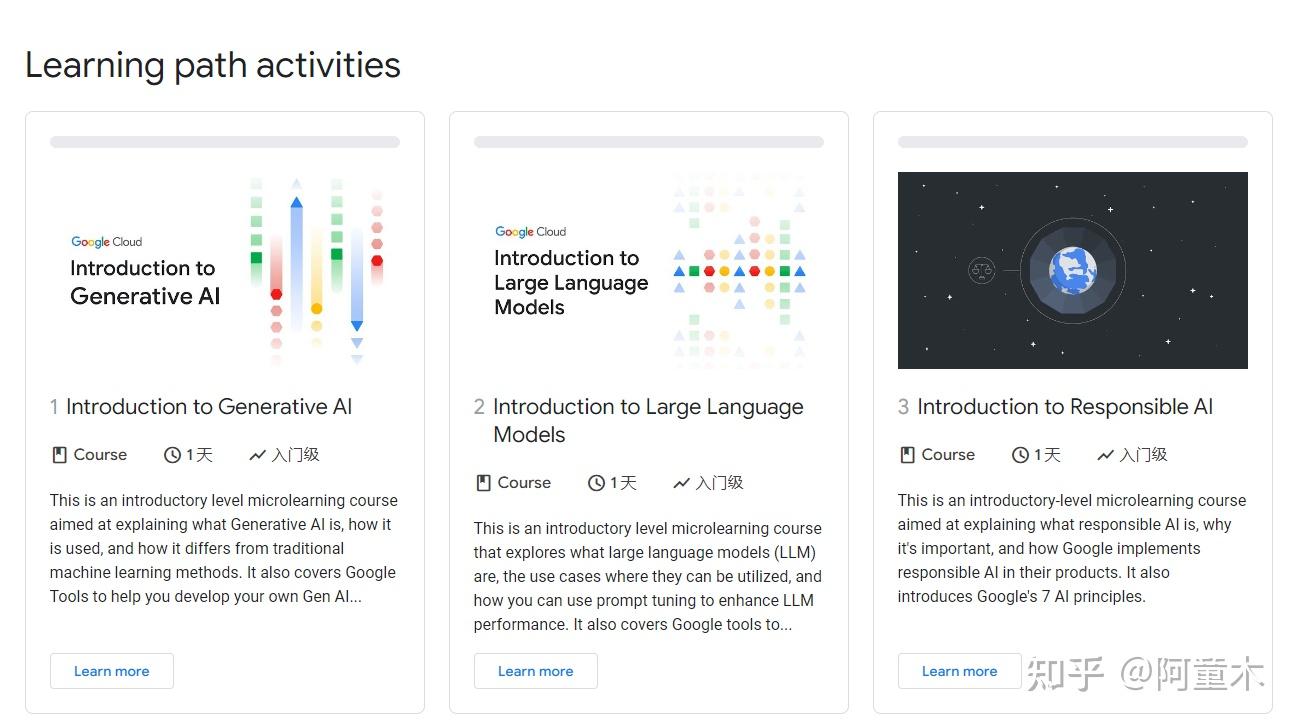Viewport: 1298px width, 725px height.
Task: Click the 入门级 skill level icon on Generative AI card
Action: (257, 454)
